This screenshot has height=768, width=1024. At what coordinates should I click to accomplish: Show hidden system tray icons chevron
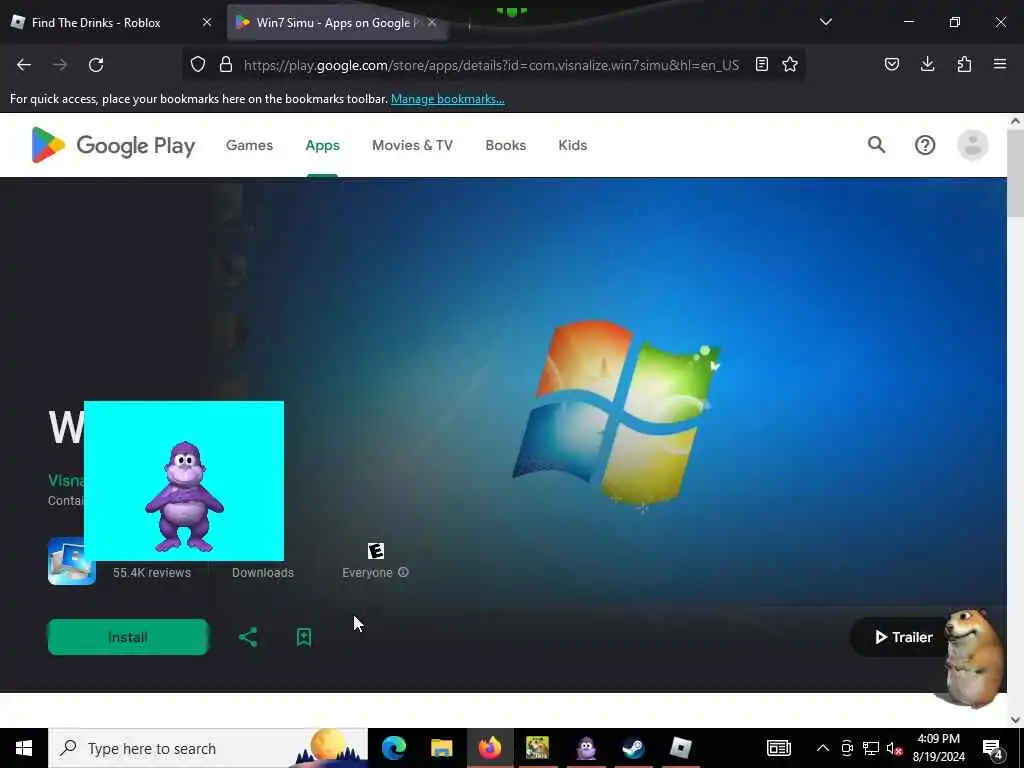(823, 748)
